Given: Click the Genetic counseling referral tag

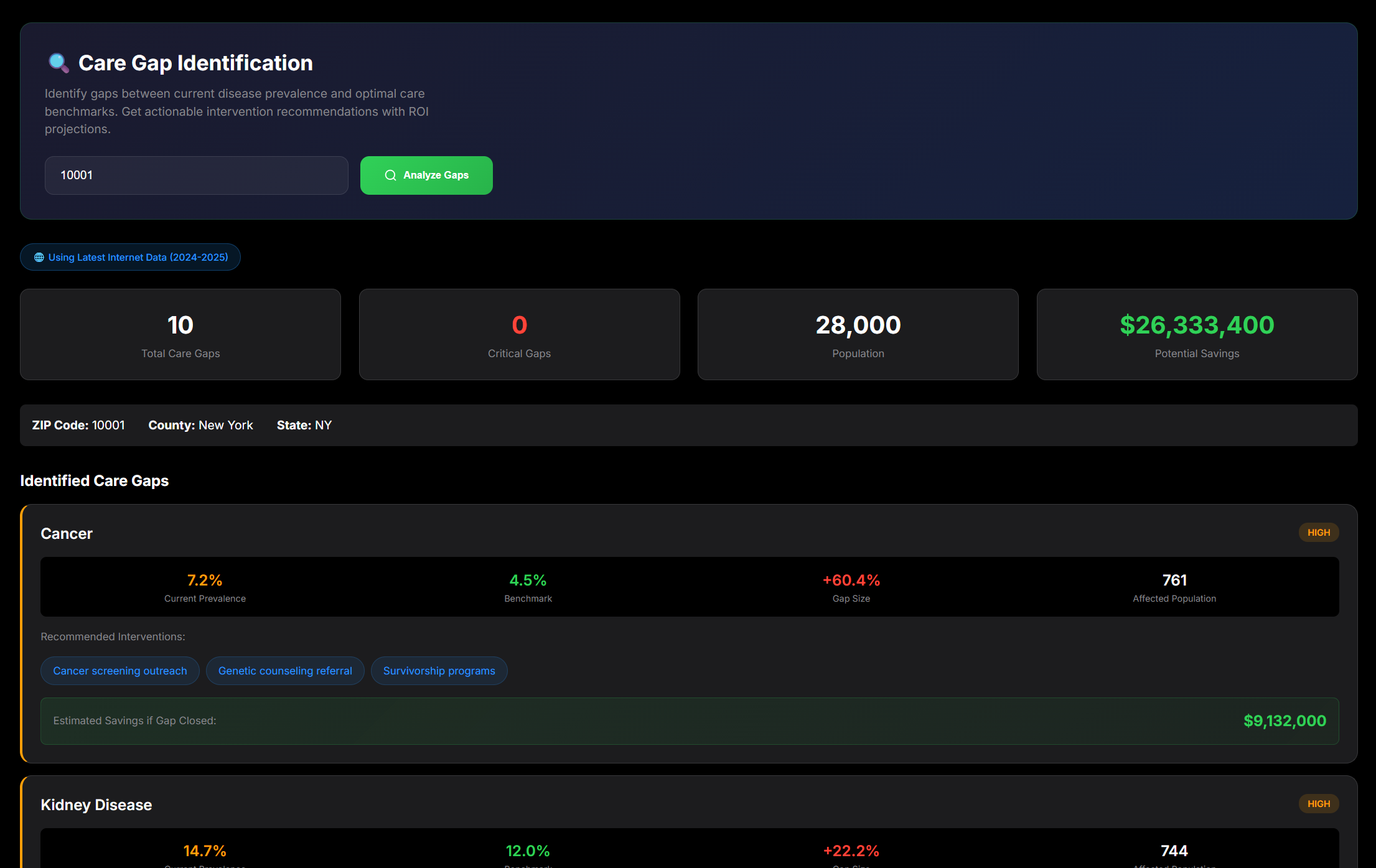Looking at the screenshot, I should (285, 671).
